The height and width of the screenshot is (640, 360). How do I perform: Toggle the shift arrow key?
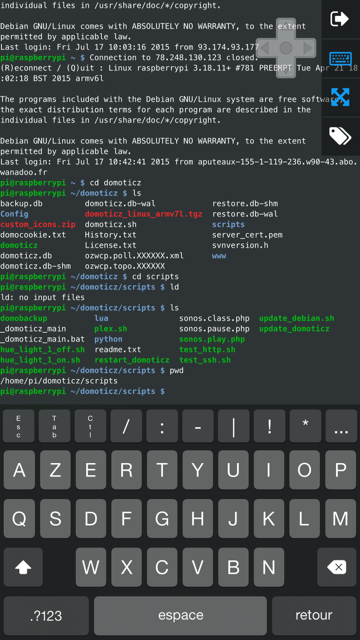point(23,567)
